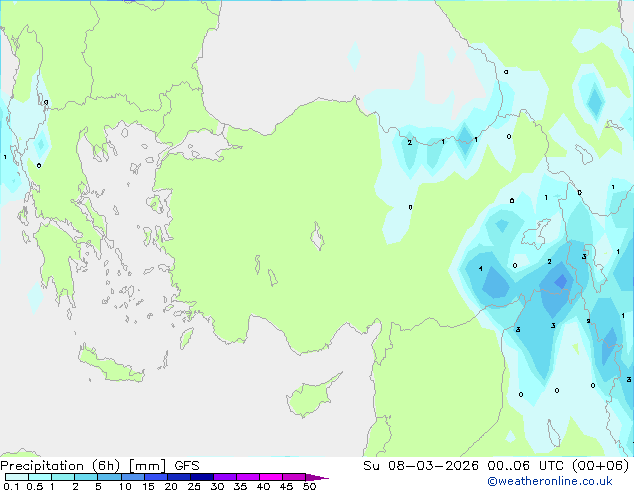Screen dimensions: 634x490
Task: Click the '35' legend scale label
Action: [240, 486]
